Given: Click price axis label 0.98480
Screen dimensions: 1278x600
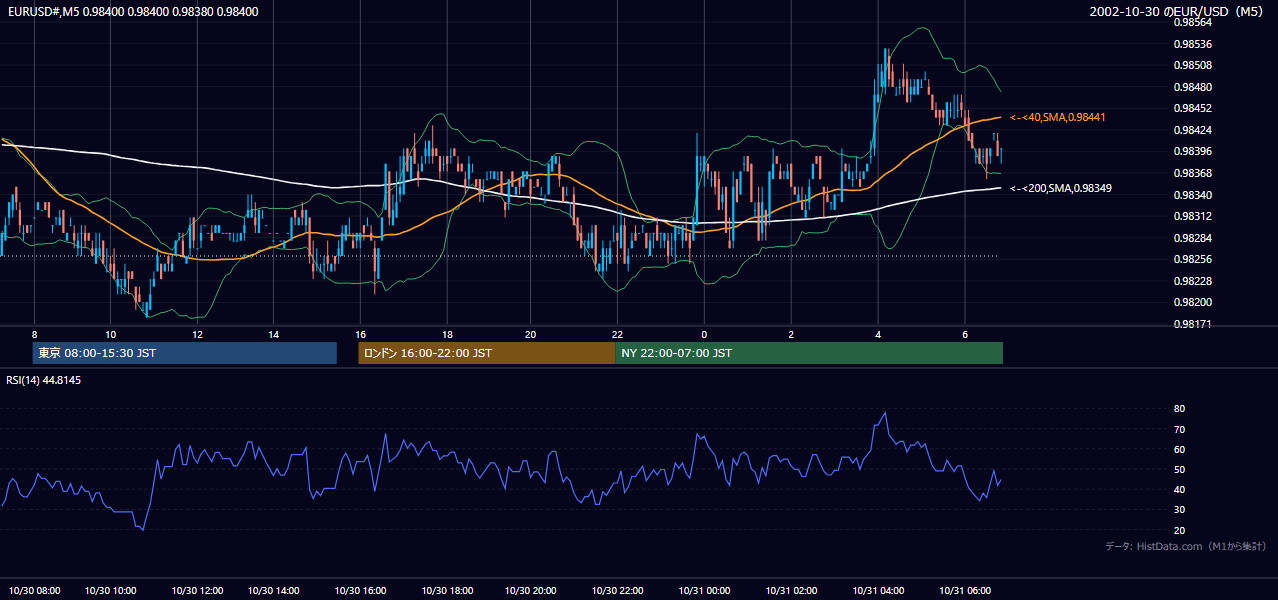Looking at the screenshot, I should (1192, 87).
